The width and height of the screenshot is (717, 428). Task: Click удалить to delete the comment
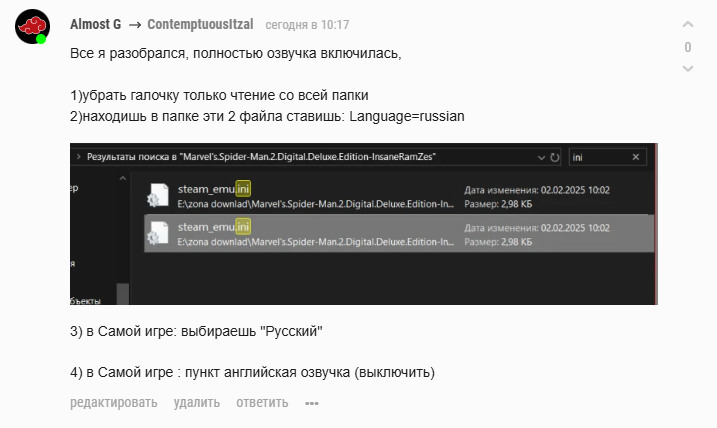[196, 403]
